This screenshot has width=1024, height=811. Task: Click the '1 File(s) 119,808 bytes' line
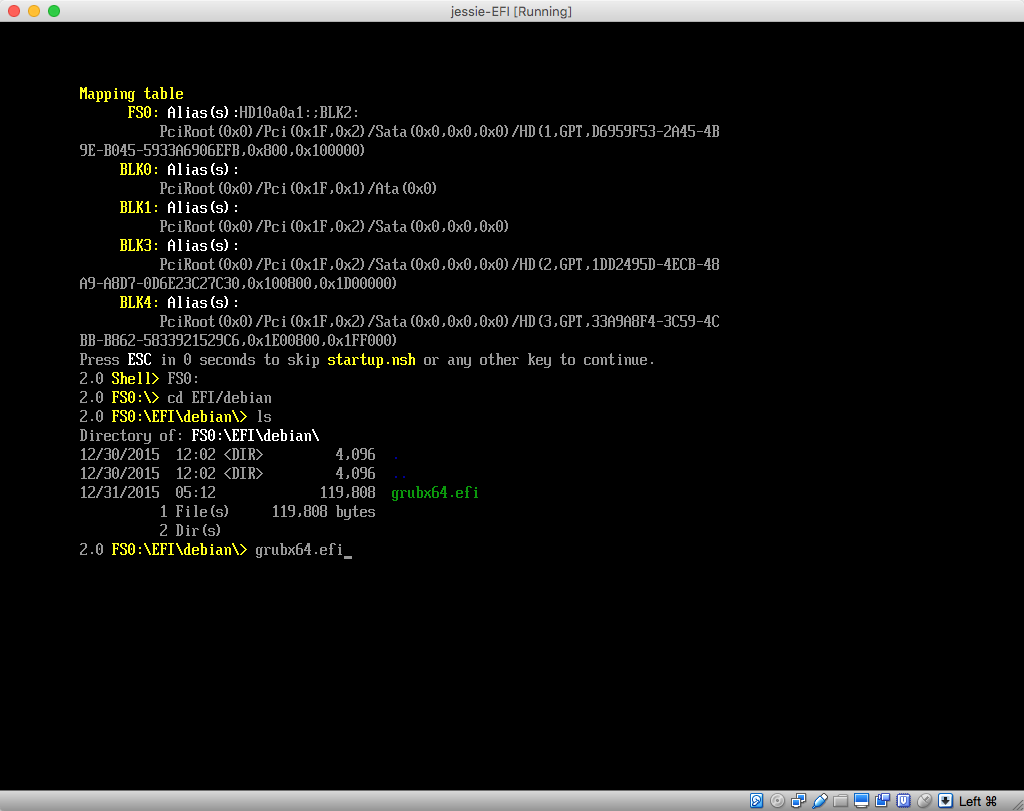click(268, 512)
